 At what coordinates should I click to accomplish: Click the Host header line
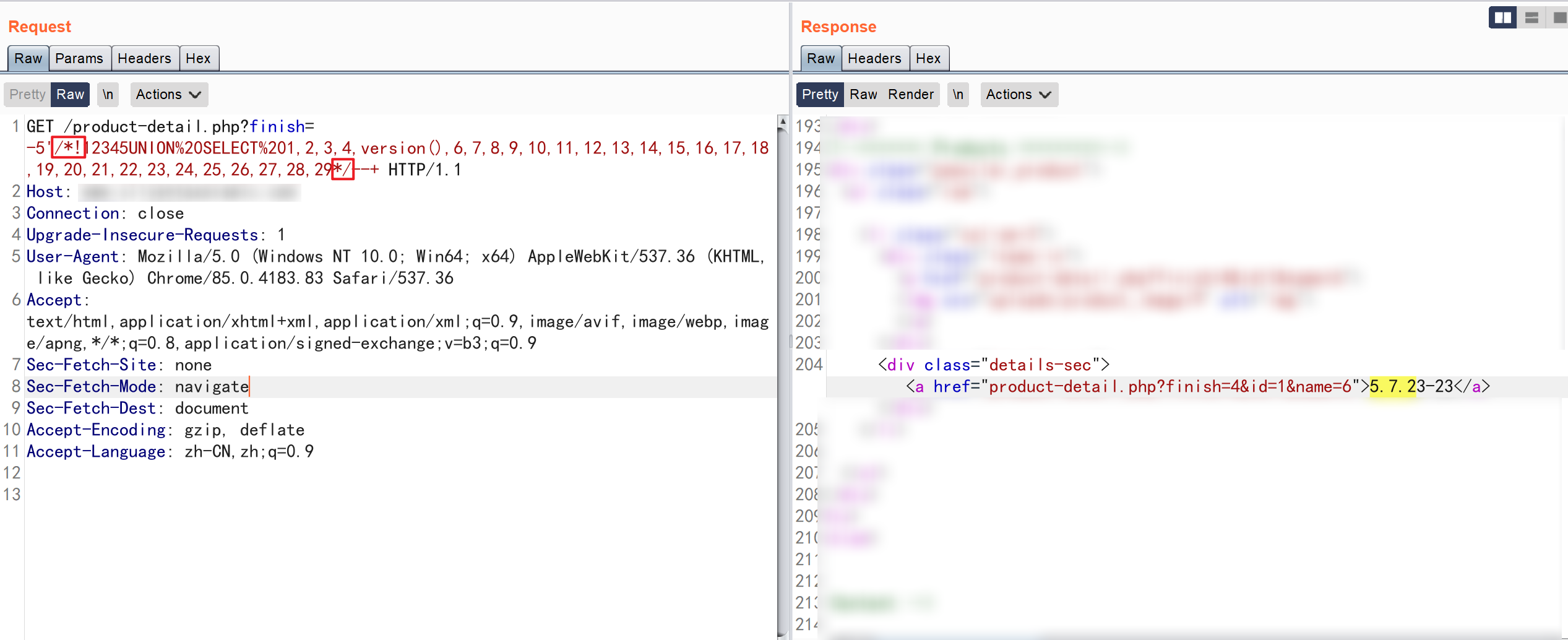[x=163, y=192]
